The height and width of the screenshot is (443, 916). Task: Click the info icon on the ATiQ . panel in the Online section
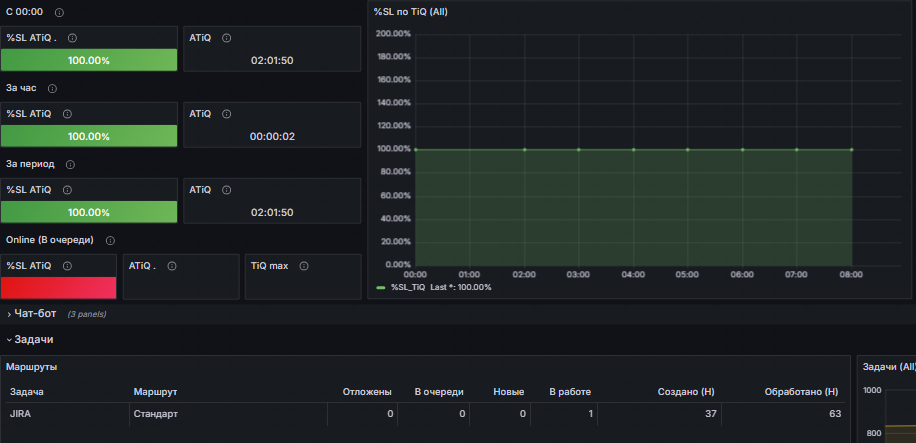(172, 266)
